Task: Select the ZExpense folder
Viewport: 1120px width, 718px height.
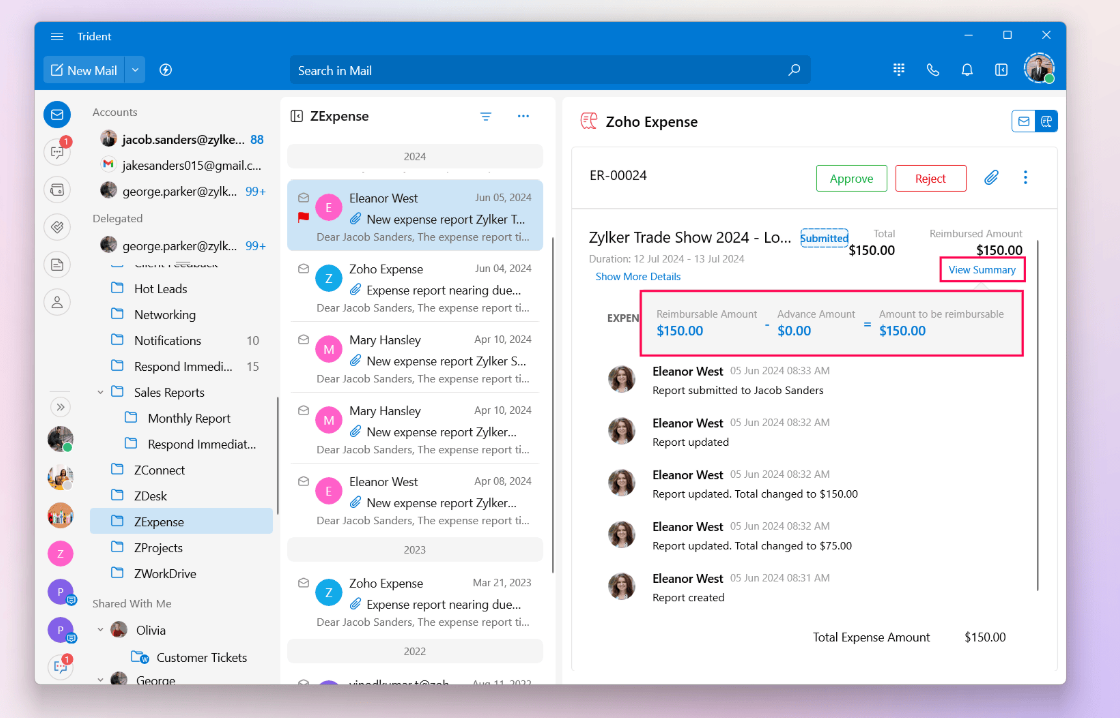Action: tap(181, 522)
